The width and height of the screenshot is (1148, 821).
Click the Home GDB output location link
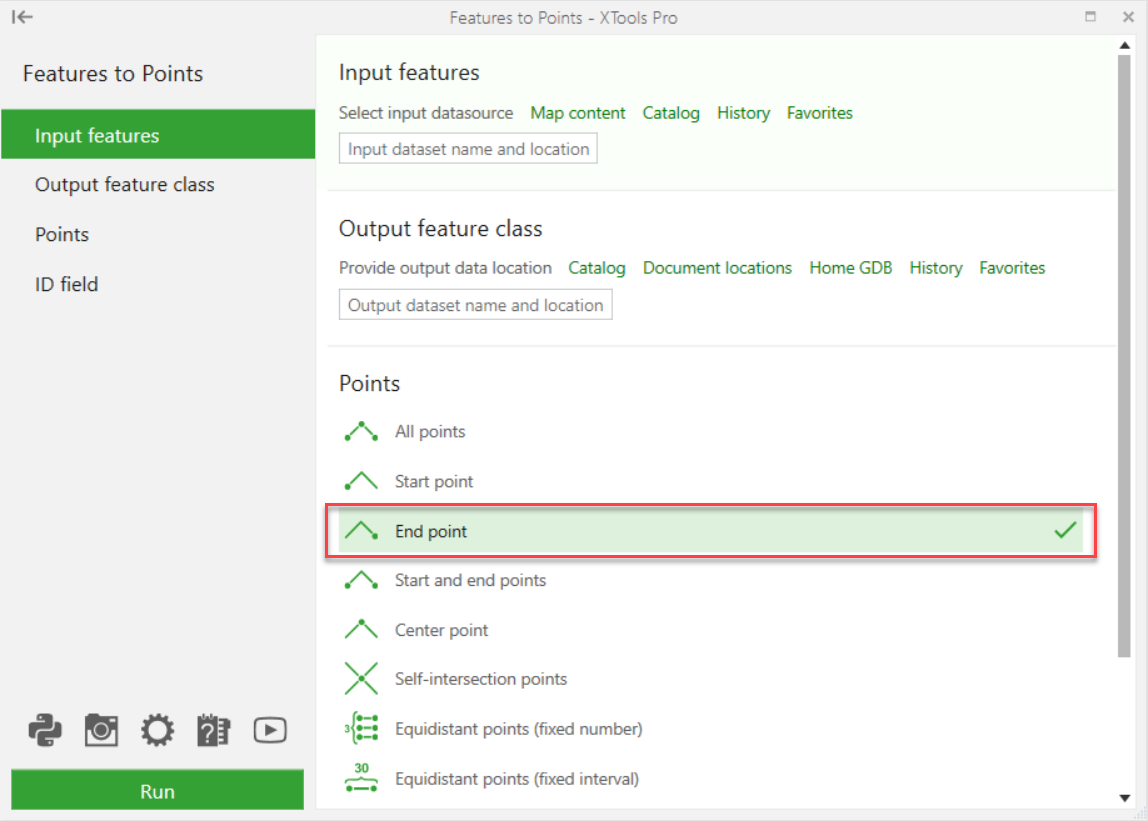click(x=850, y=268)
